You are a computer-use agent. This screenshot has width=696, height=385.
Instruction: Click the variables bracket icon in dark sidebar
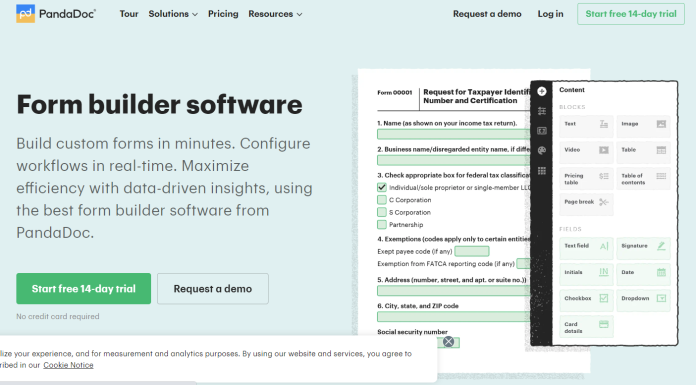click(x=542, y=131)
